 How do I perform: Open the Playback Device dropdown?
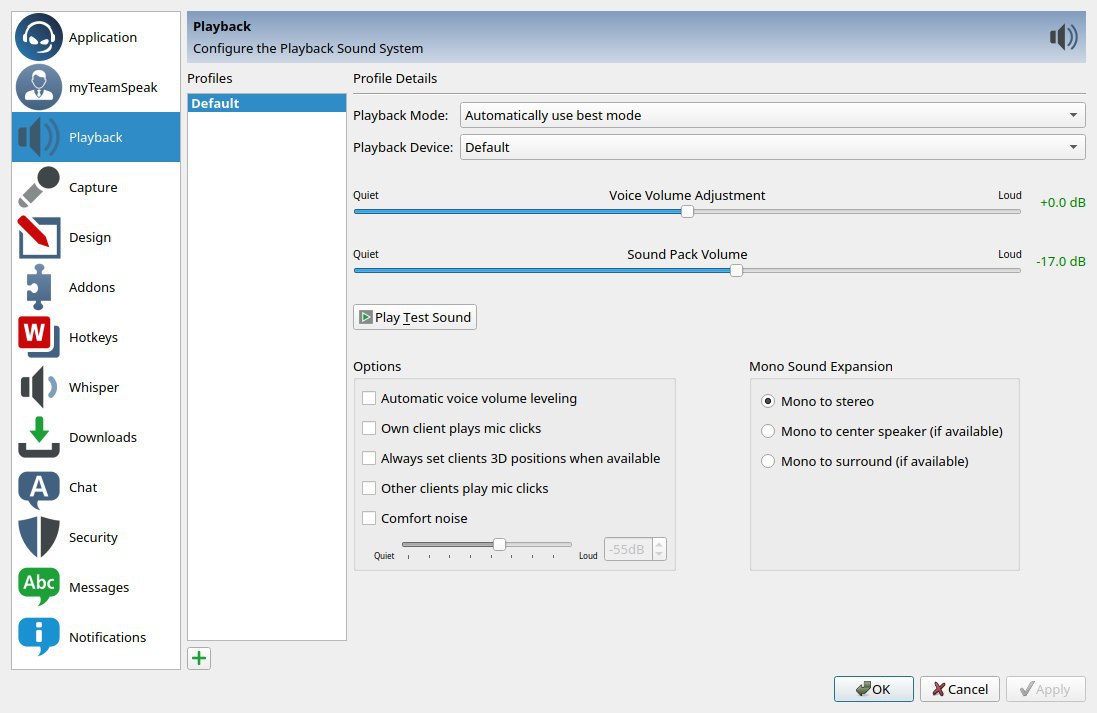click(x=772, y=147)
